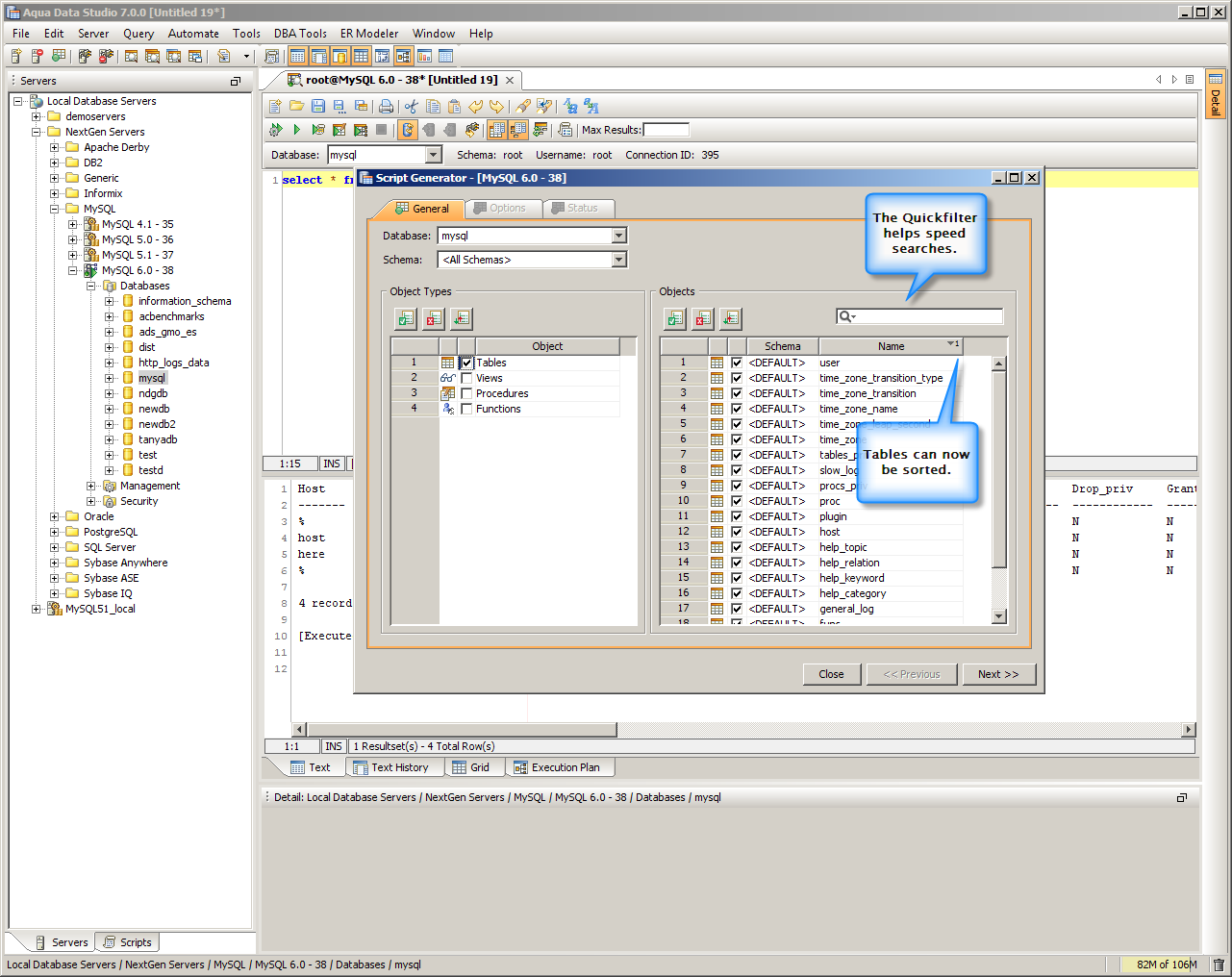This screenshot has height=977, width=1232.
Task: Switch to the Text History tab
Action: (398, 767)
